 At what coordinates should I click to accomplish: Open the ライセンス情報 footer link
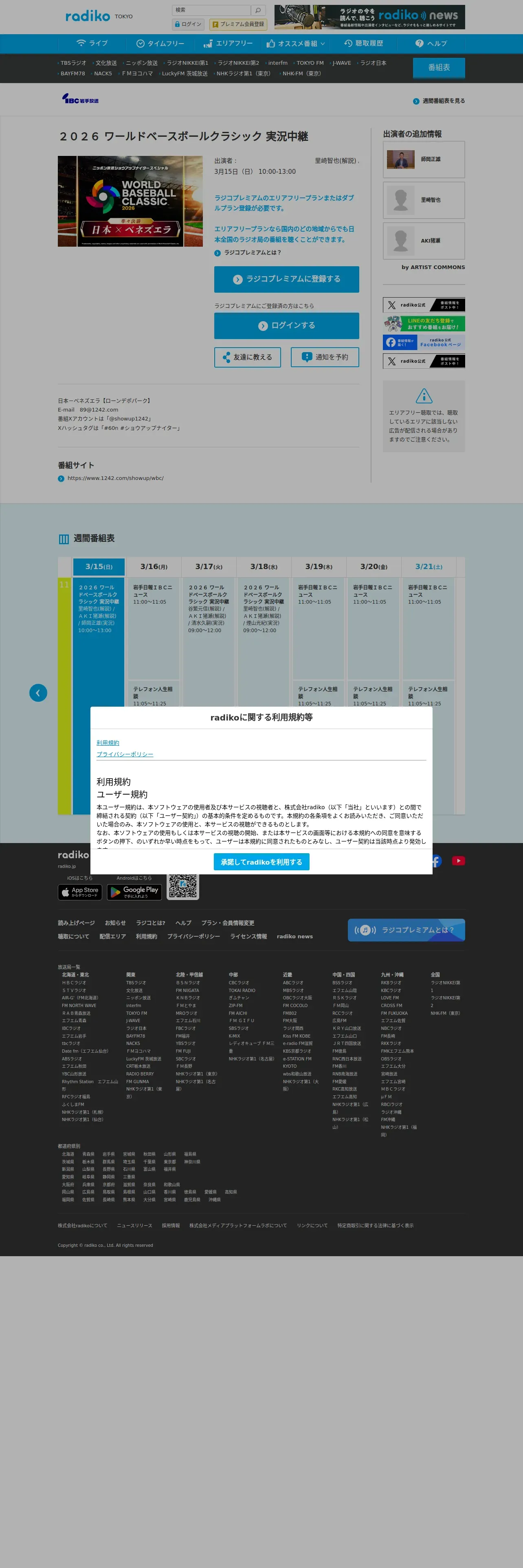click(x=248, y=937)
